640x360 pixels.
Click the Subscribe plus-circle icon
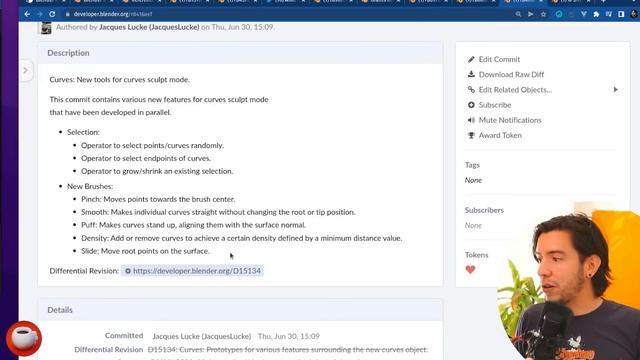(471, 105)
